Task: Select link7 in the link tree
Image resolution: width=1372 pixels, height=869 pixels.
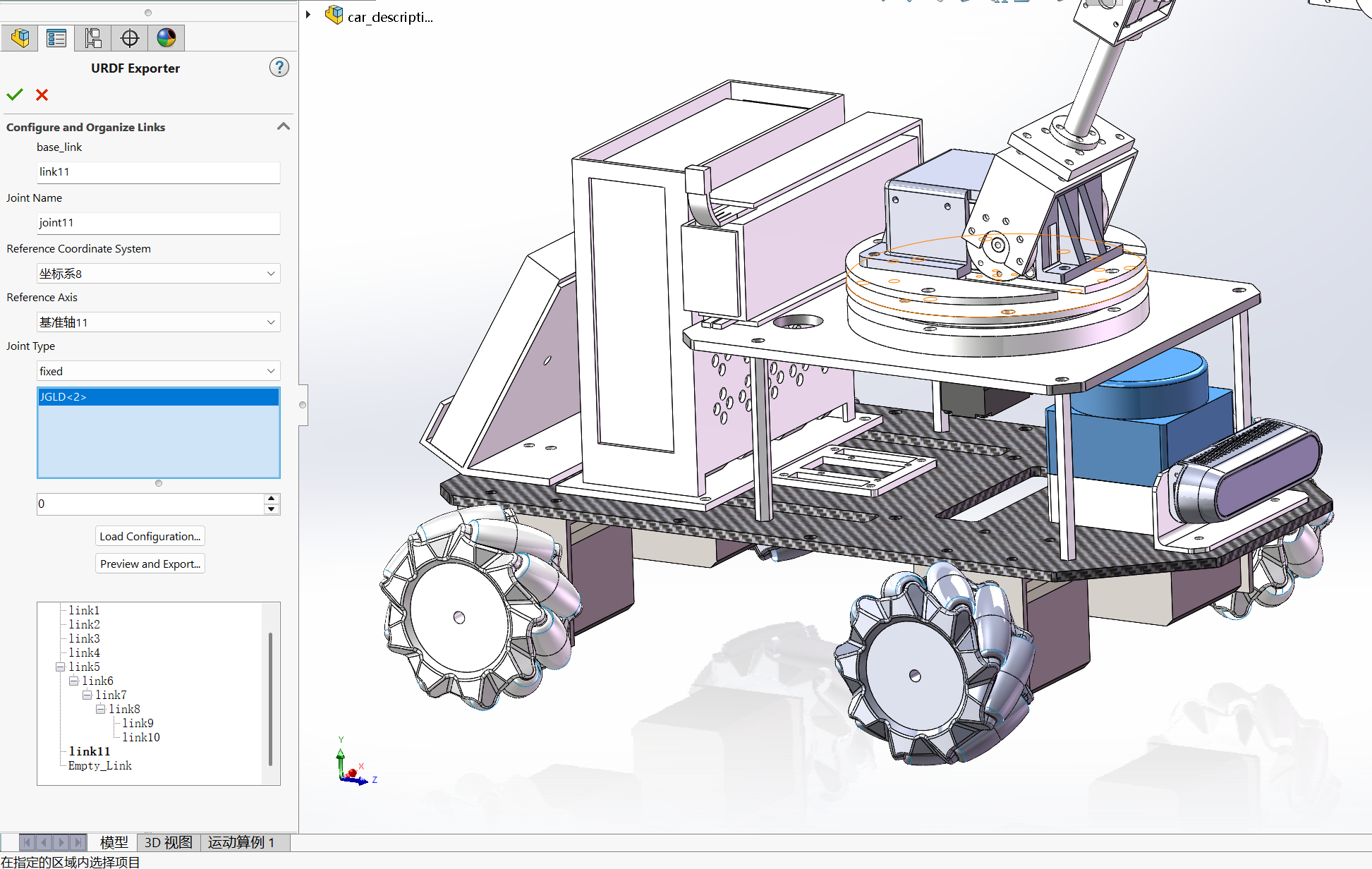Action: coord(111,695)
